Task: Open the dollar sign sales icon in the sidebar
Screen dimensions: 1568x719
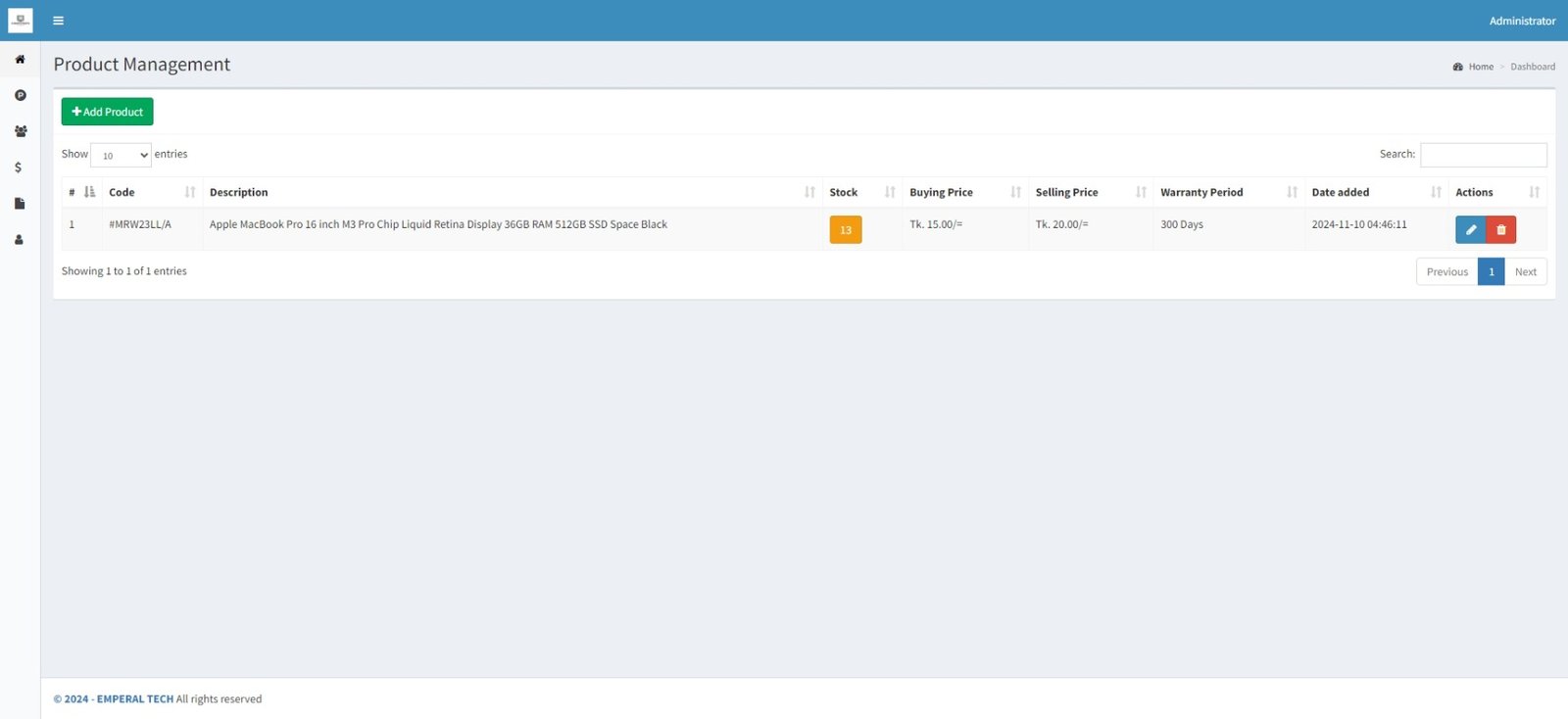Action: click(19, 168)
